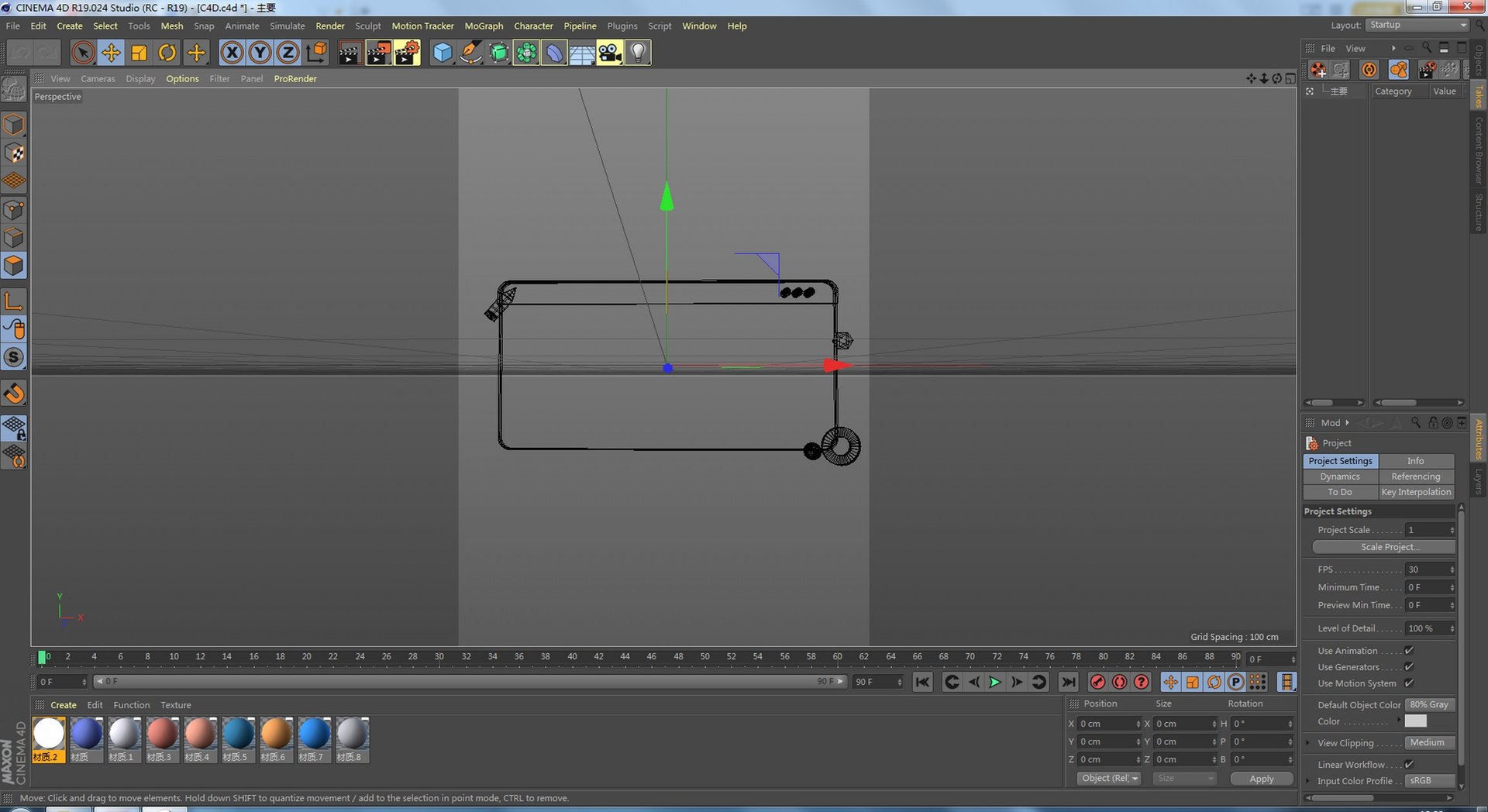
Task: Click Record Active Objects key button
Action: (x=1098, y=682)
